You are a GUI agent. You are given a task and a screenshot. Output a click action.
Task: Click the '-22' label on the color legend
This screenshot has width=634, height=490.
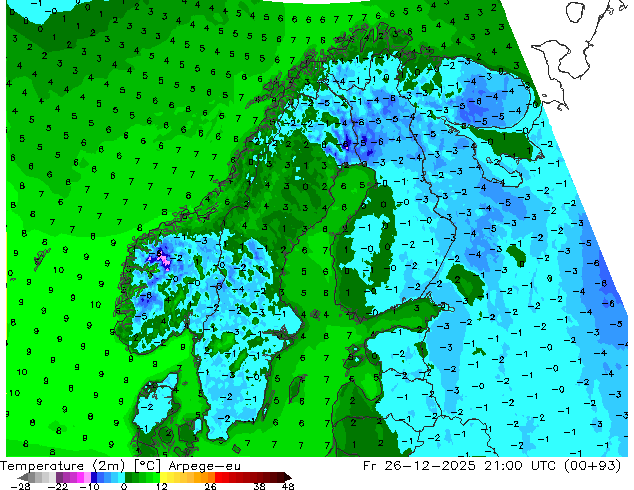pos(58,486)
